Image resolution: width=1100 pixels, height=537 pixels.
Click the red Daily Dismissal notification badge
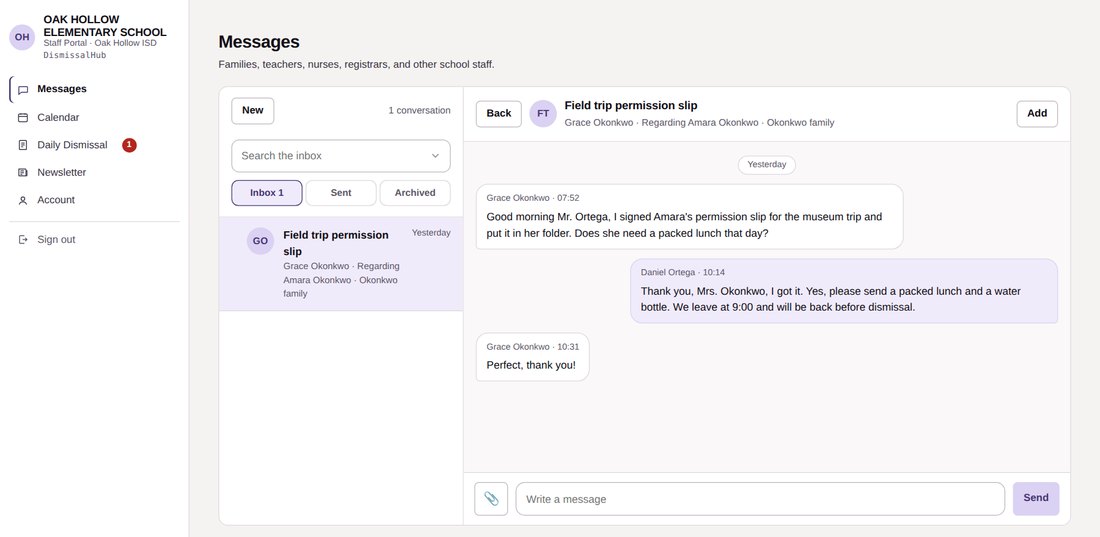coord(129,145)
